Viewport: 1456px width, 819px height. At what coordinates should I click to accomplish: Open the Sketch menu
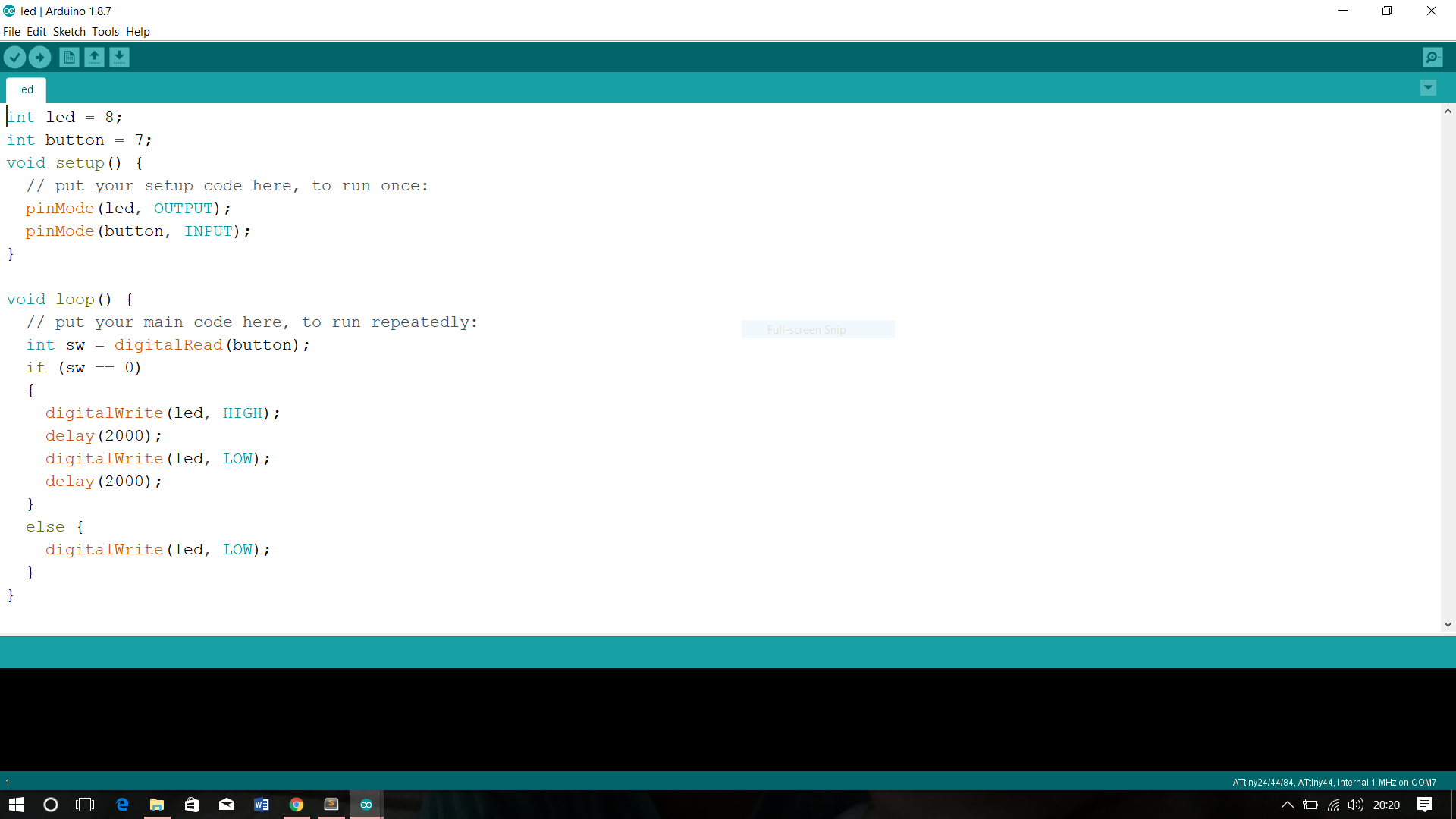(x=69, y=32)
